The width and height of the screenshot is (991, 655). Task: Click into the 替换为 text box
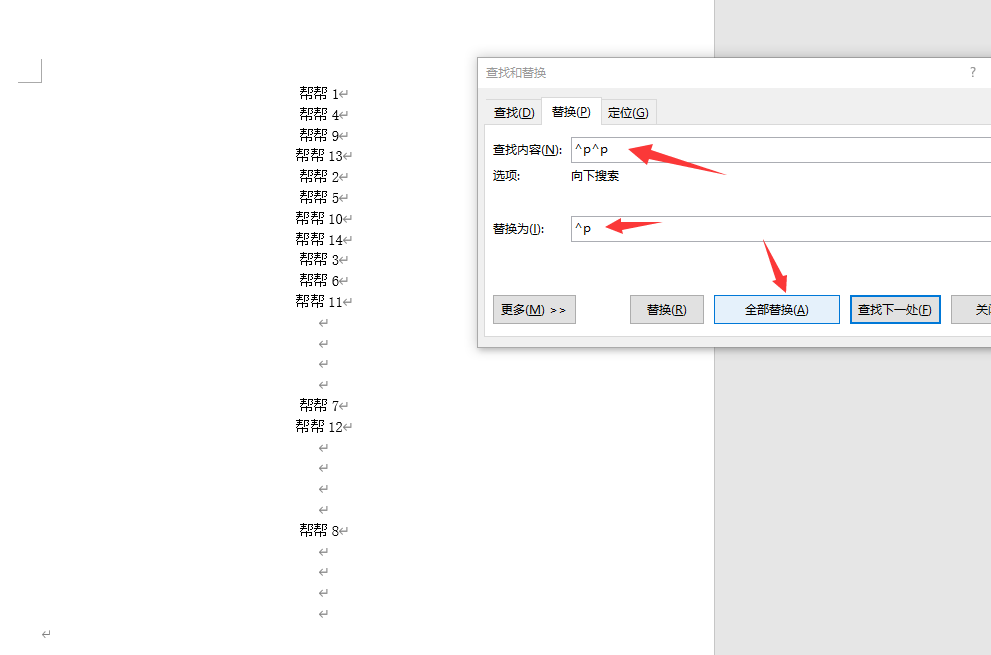780,229
